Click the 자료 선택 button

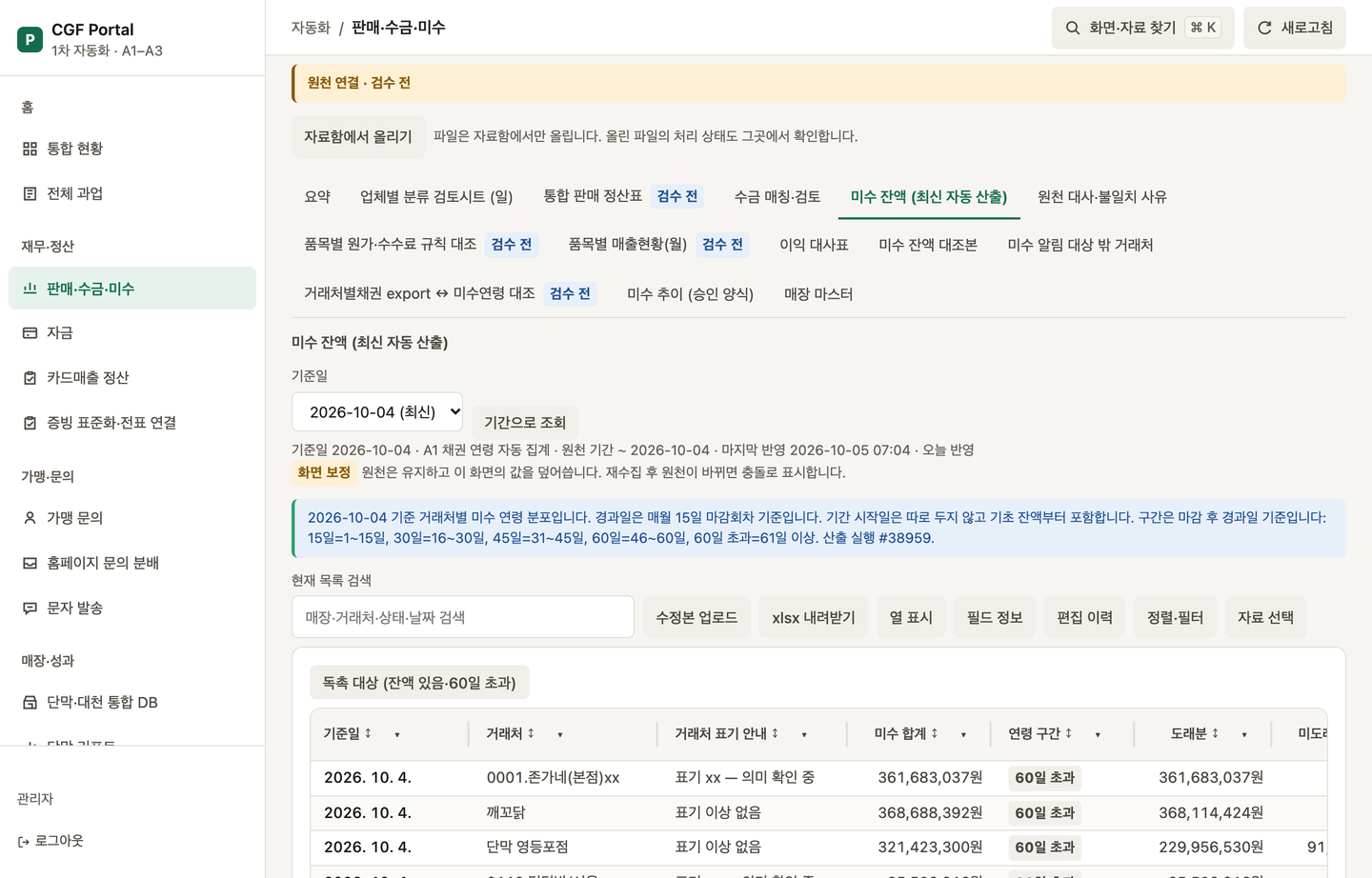point(1266,617)
